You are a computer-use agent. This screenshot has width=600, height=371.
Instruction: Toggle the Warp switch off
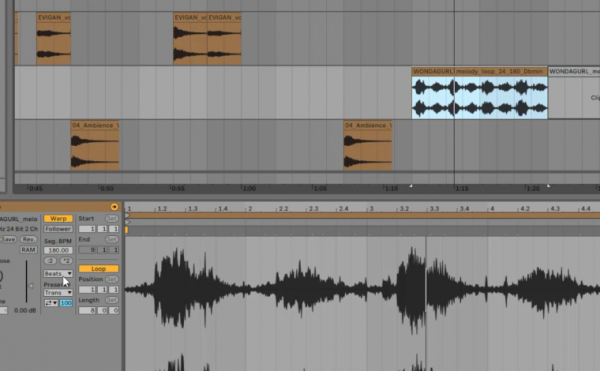pos(58,218)
